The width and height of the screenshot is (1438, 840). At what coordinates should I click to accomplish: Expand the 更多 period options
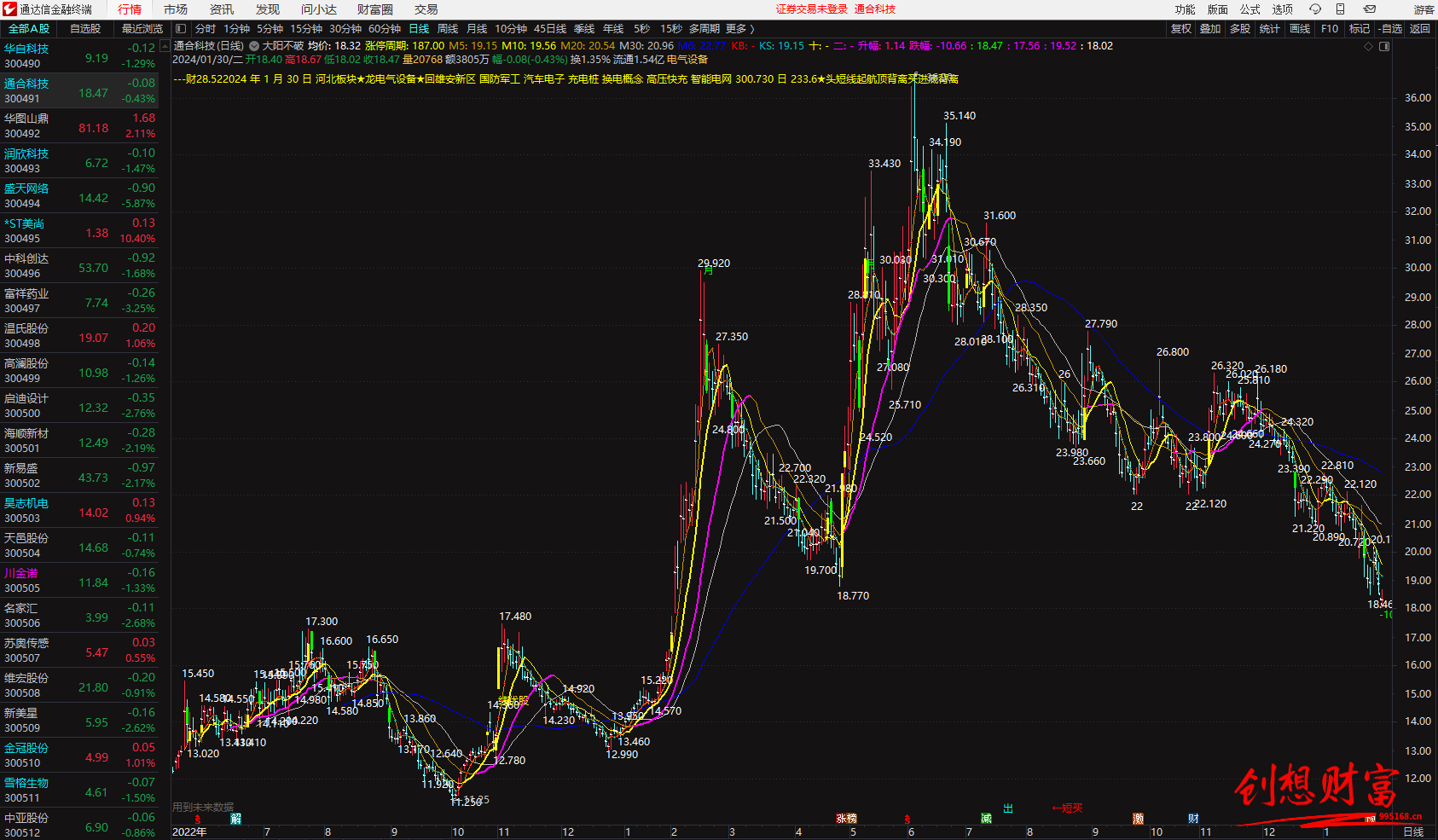(x=740, y=29)
